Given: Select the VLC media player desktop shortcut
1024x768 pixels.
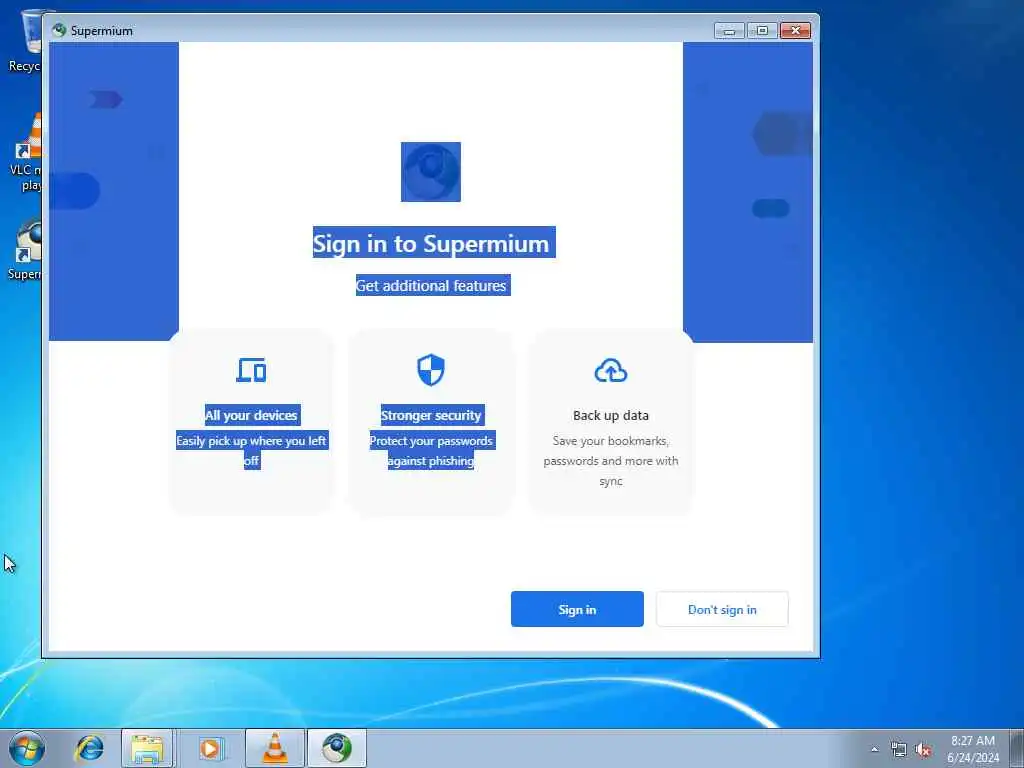Looking at the screenshot, I should [x=24, y=152].
